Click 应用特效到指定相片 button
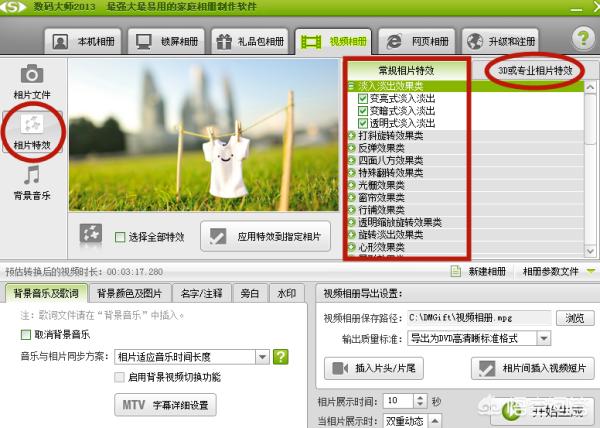The image size is (600, 428). click(266, 236)
